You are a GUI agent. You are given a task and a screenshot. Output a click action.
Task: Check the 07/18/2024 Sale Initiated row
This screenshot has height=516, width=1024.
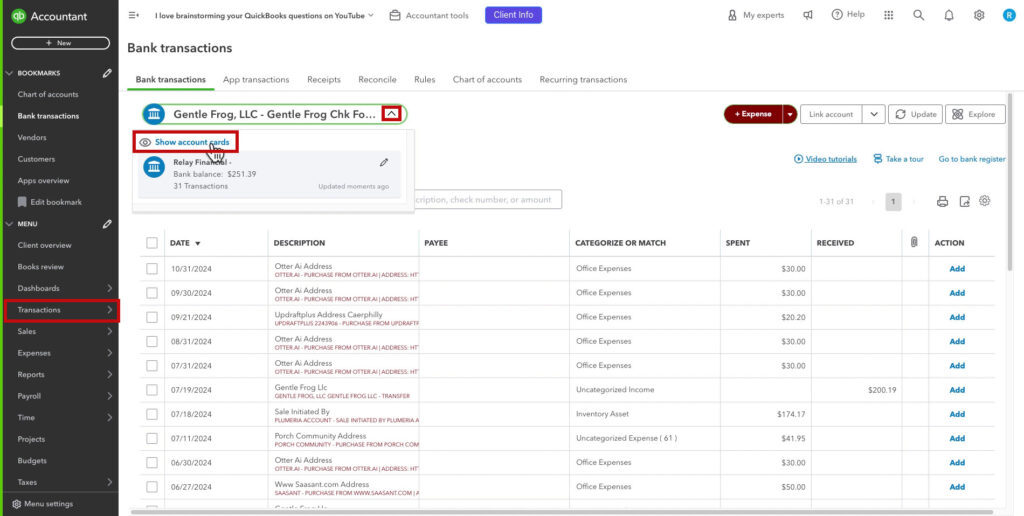click(x=152, y=414)
